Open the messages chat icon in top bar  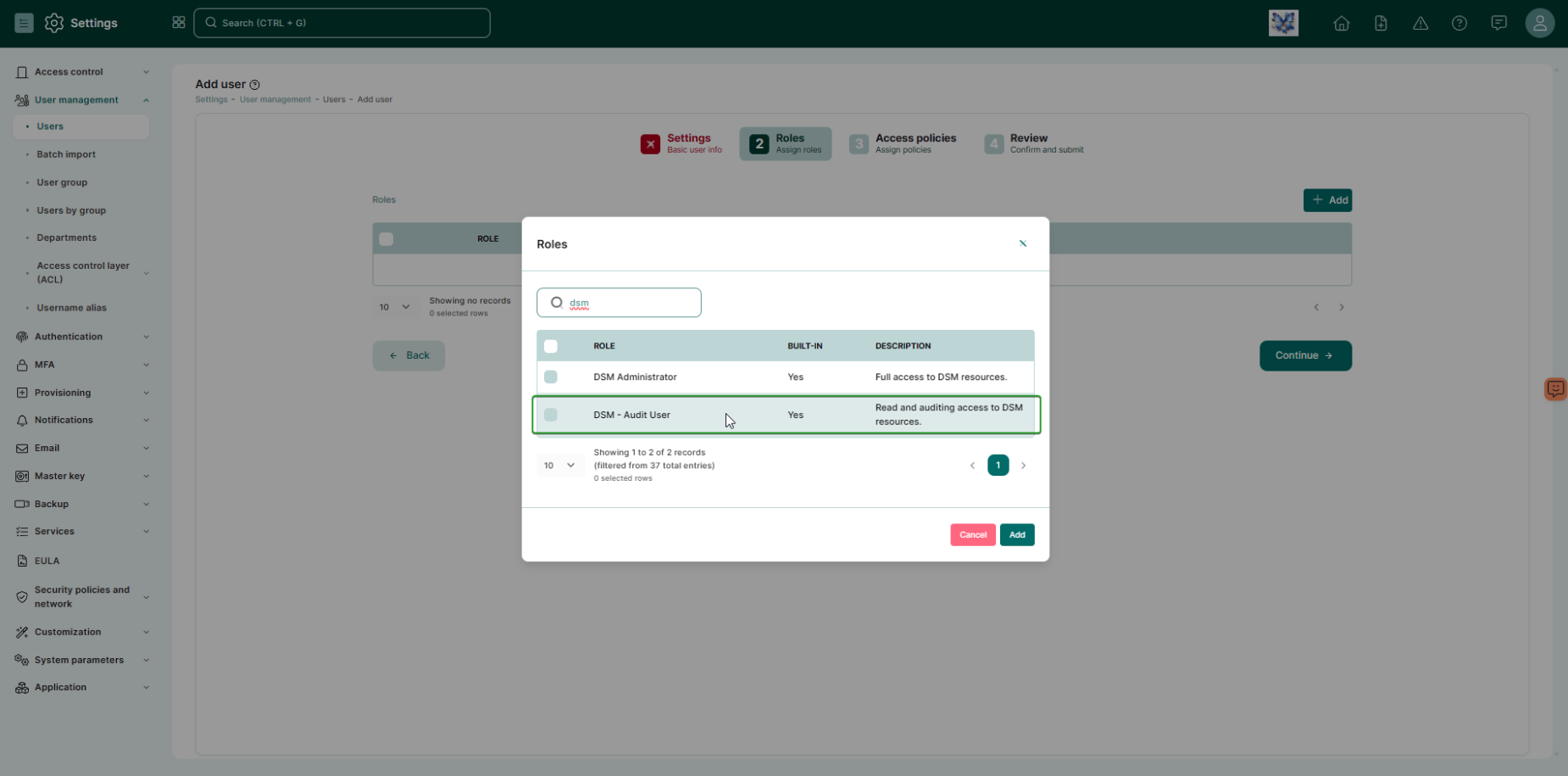pyautogui.click(x=1498, y=23)
